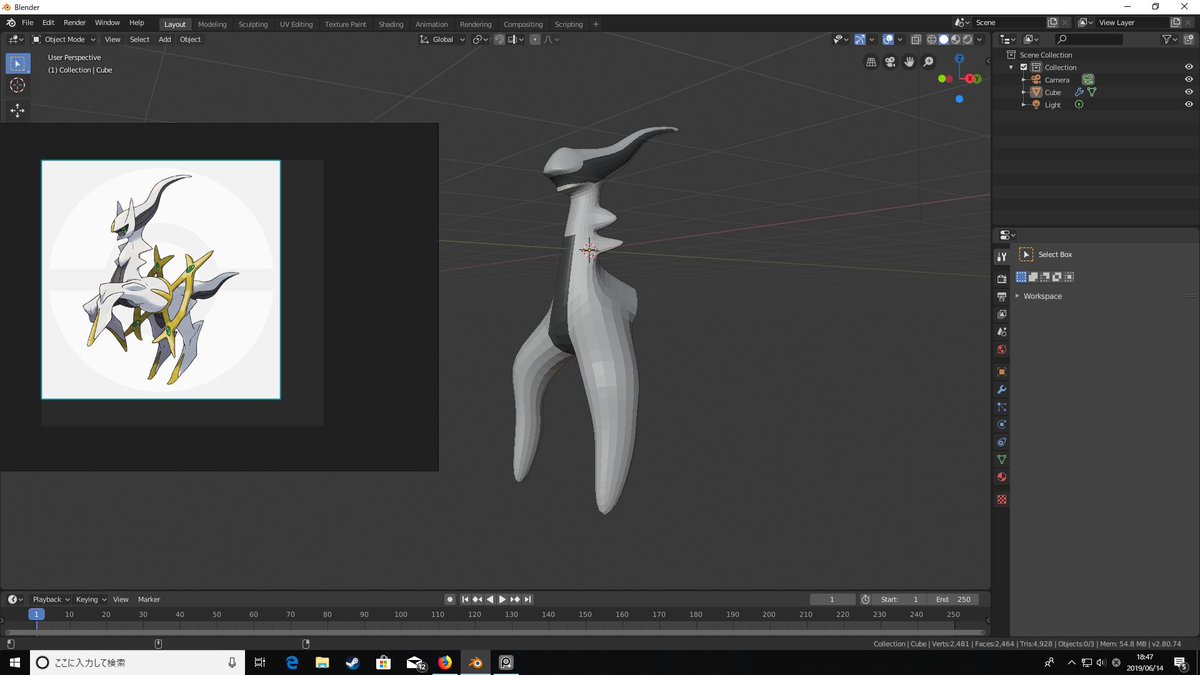
Task: Switch to the UV Editing workspace tab
Action: point(296,24)
